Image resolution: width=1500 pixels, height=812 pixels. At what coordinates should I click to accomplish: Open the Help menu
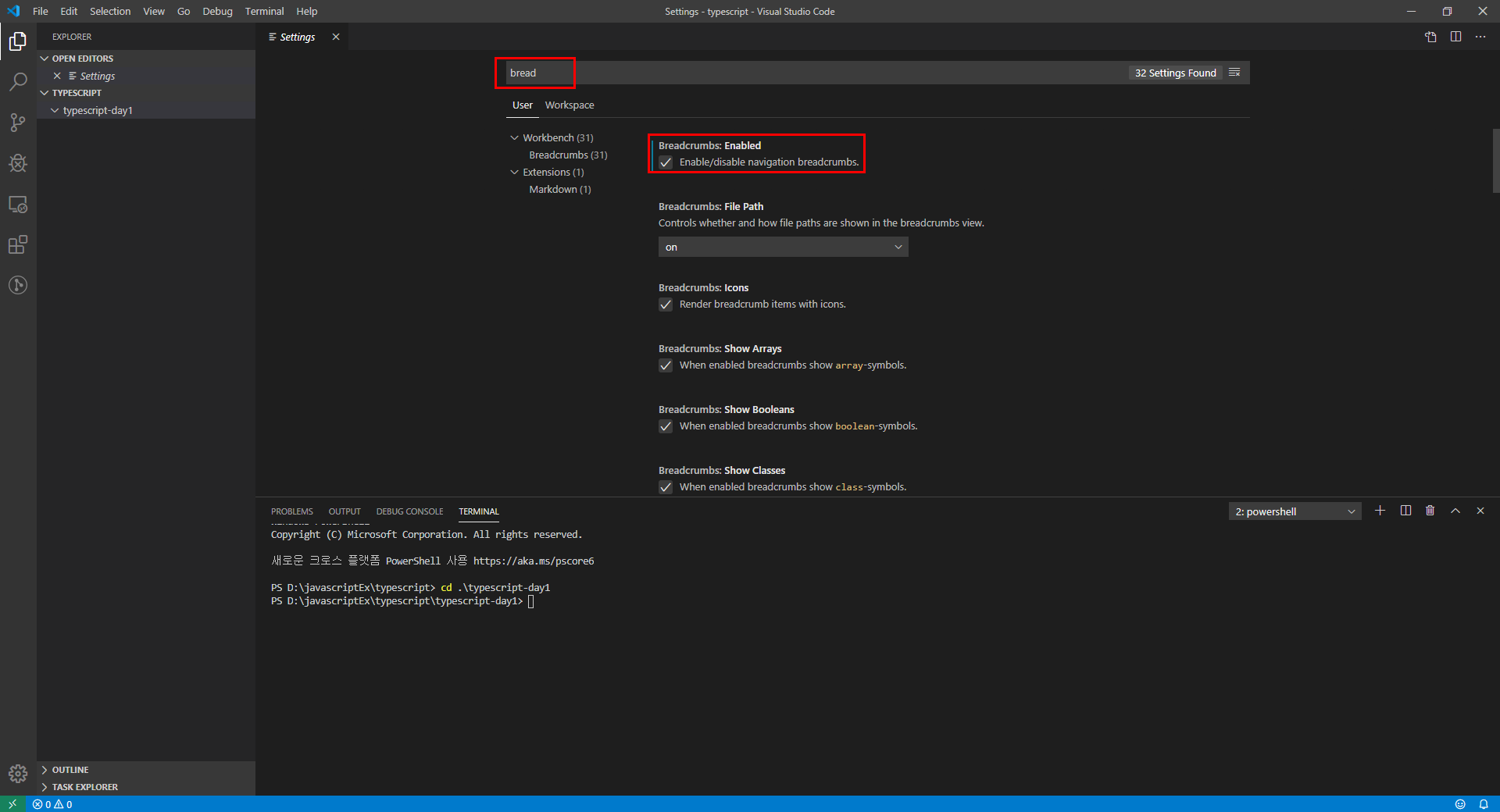[307, 11]
